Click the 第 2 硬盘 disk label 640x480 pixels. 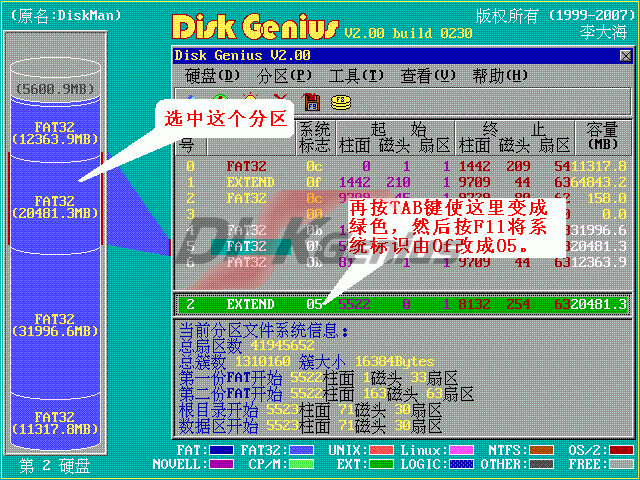(55, 466)
